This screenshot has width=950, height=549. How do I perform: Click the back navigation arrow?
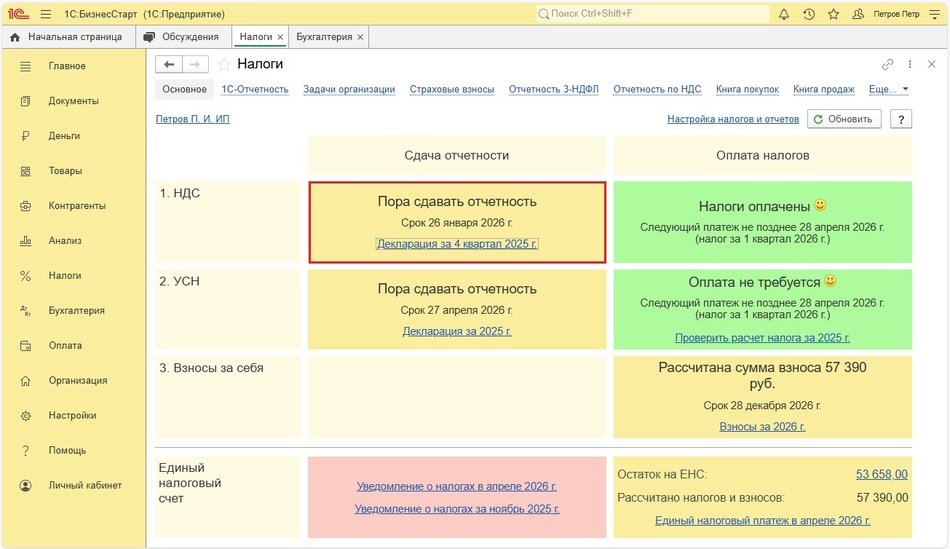click(169, 64)
